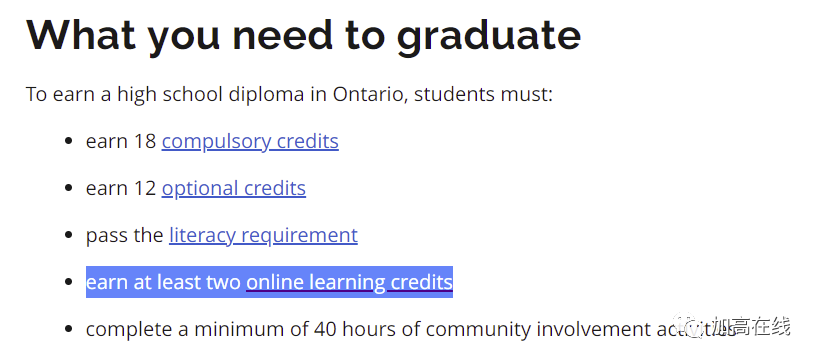
Task: Click the bullet beside the highlighted line
Action: point(68,282)
